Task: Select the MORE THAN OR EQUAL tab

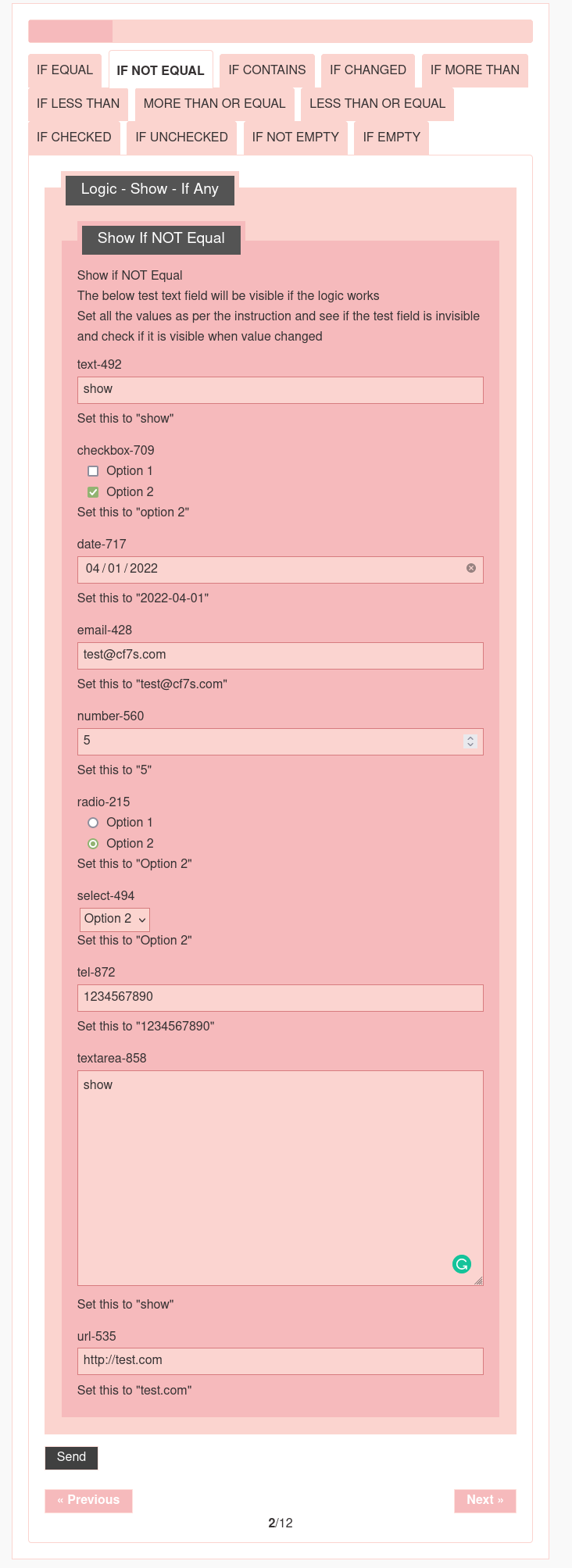Action: [x=215, y=104]
